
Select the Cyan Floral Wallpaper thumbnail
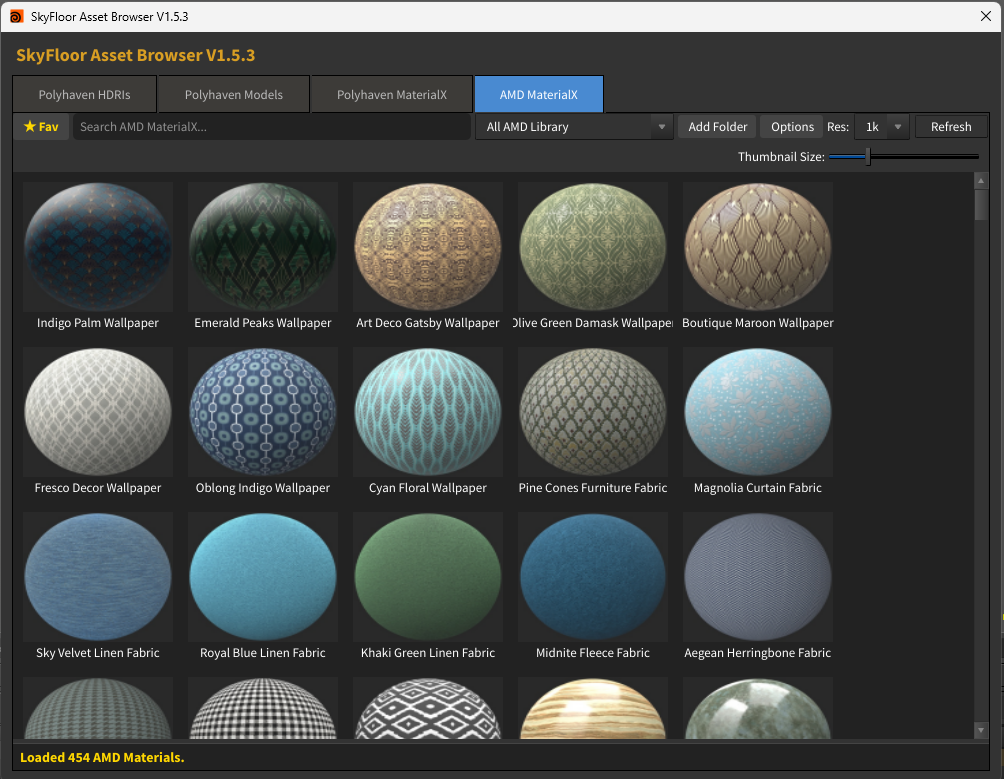tap(428, 412)
